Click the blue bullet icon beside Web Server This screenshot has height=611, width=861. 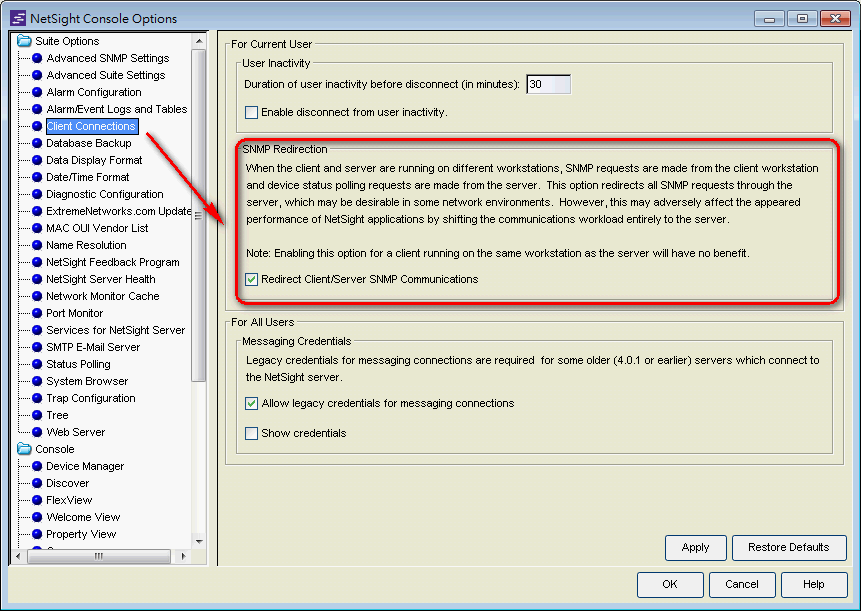pos(37,432)
